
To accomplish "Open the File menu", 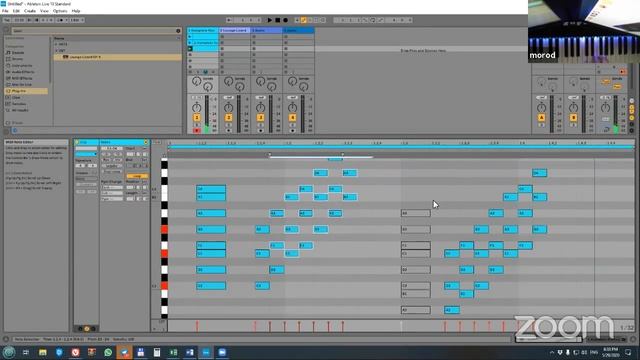I will point(5,11).
